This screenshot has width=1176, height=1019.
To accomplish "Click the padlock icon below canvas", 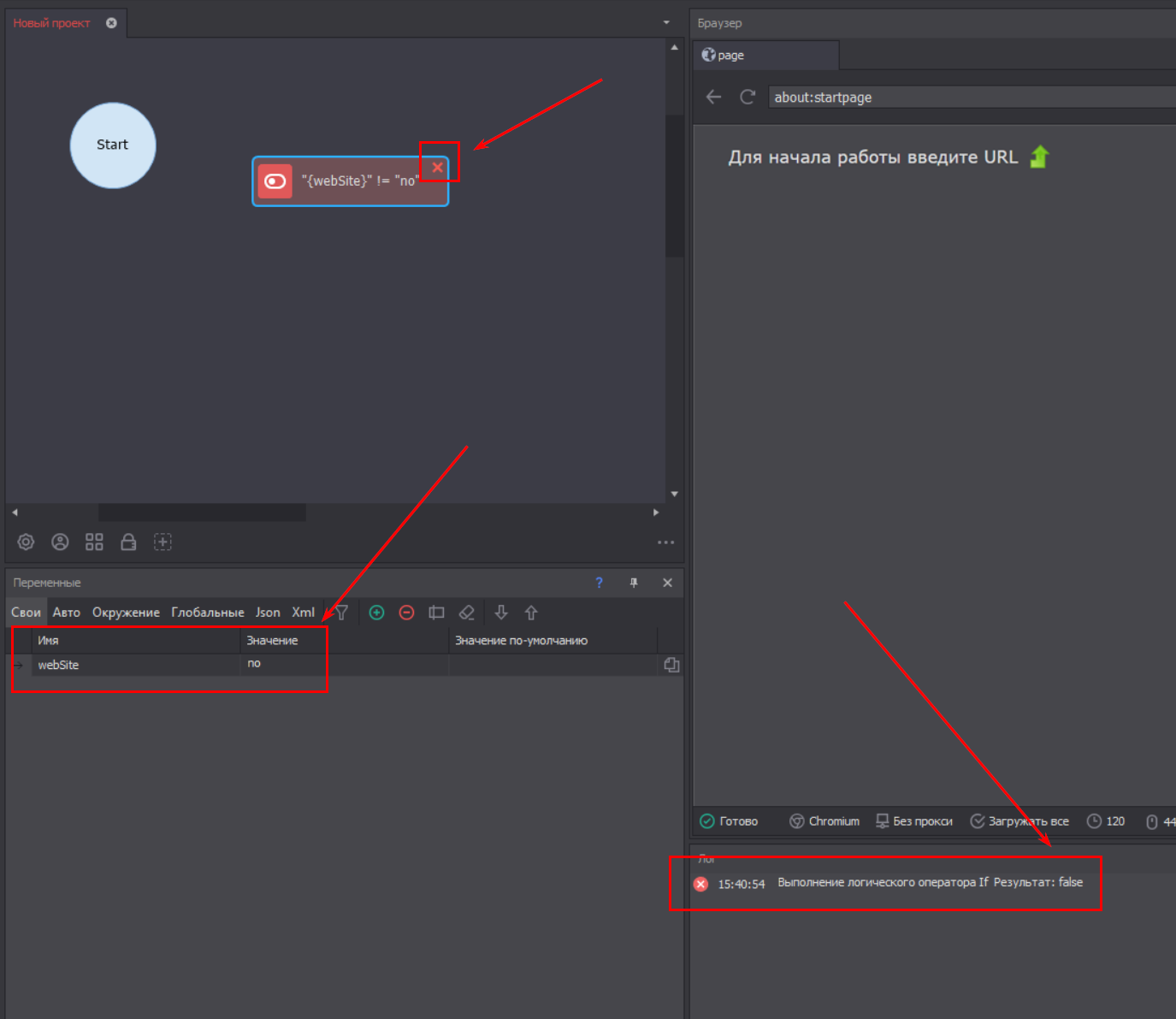I will [128, 542].
